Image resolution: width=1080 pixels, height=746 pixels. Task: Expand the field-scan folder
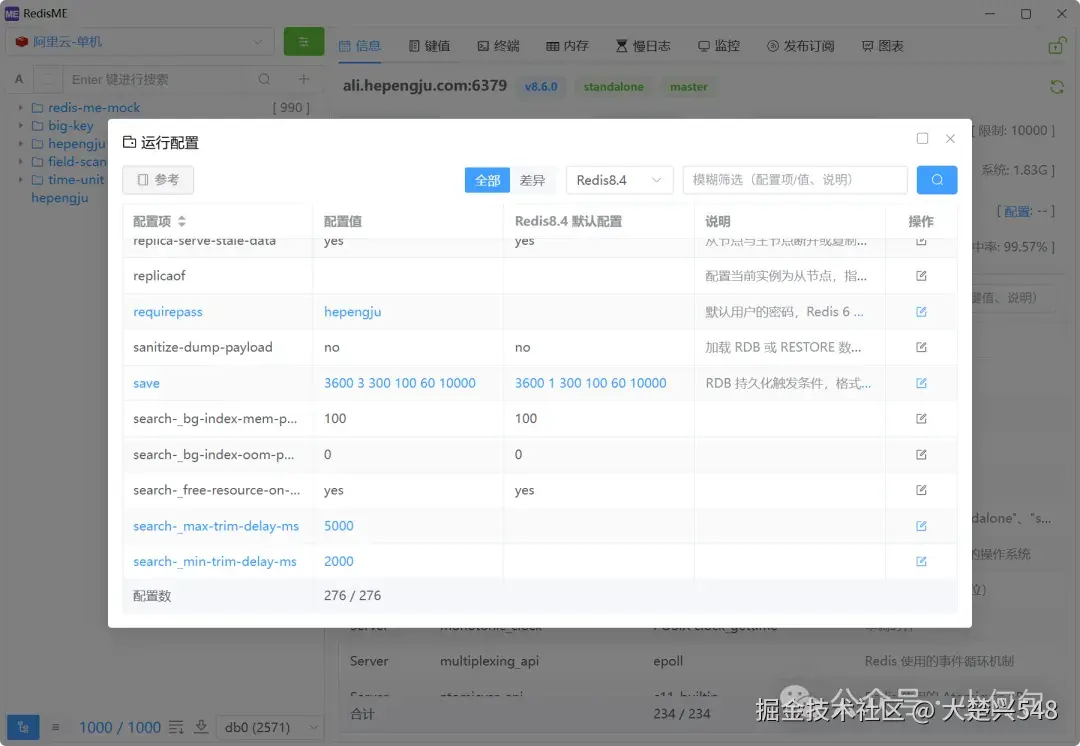tap(21, 161)
